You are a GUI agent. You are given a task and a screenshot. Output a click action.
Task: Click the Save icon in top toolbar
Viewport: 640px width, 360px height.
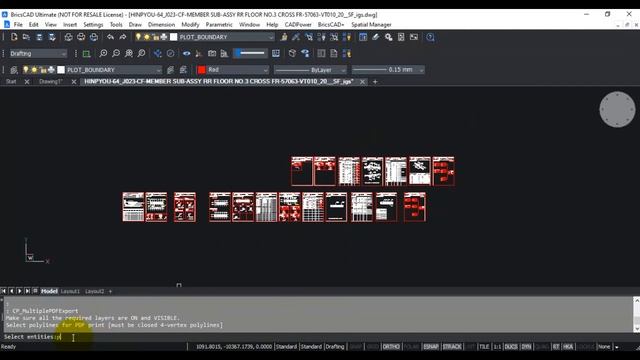pyautogui.click(x=39, y=37)
